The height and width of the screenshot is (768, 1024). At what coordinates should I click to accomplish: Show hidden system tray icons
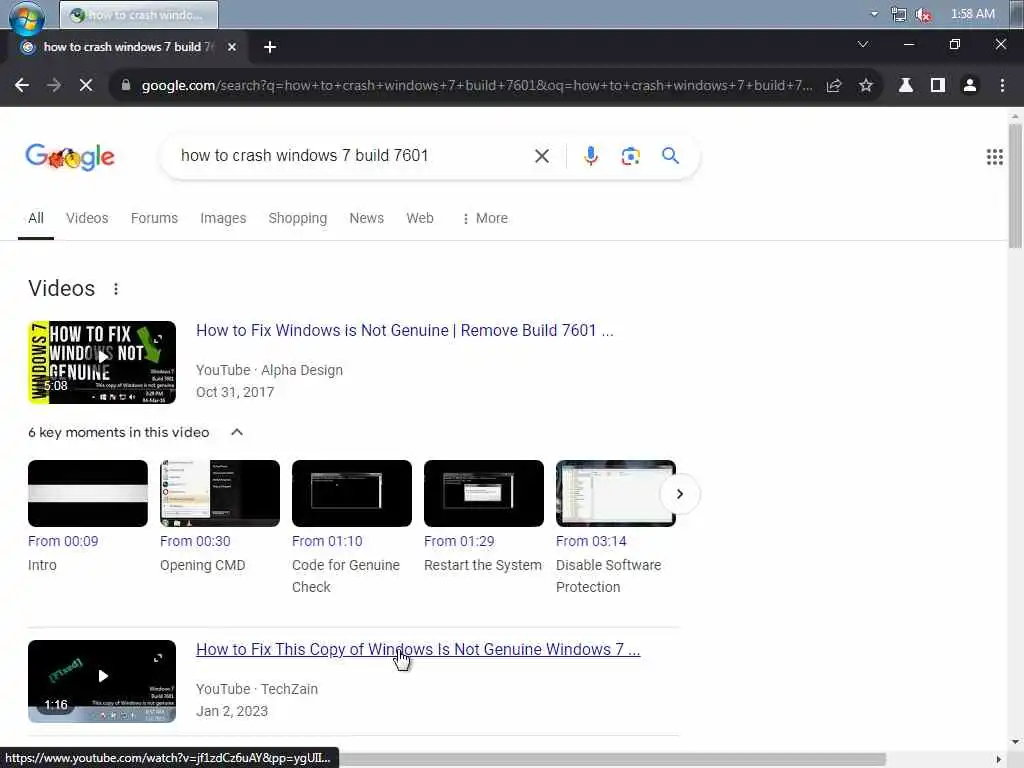[874, 14]
